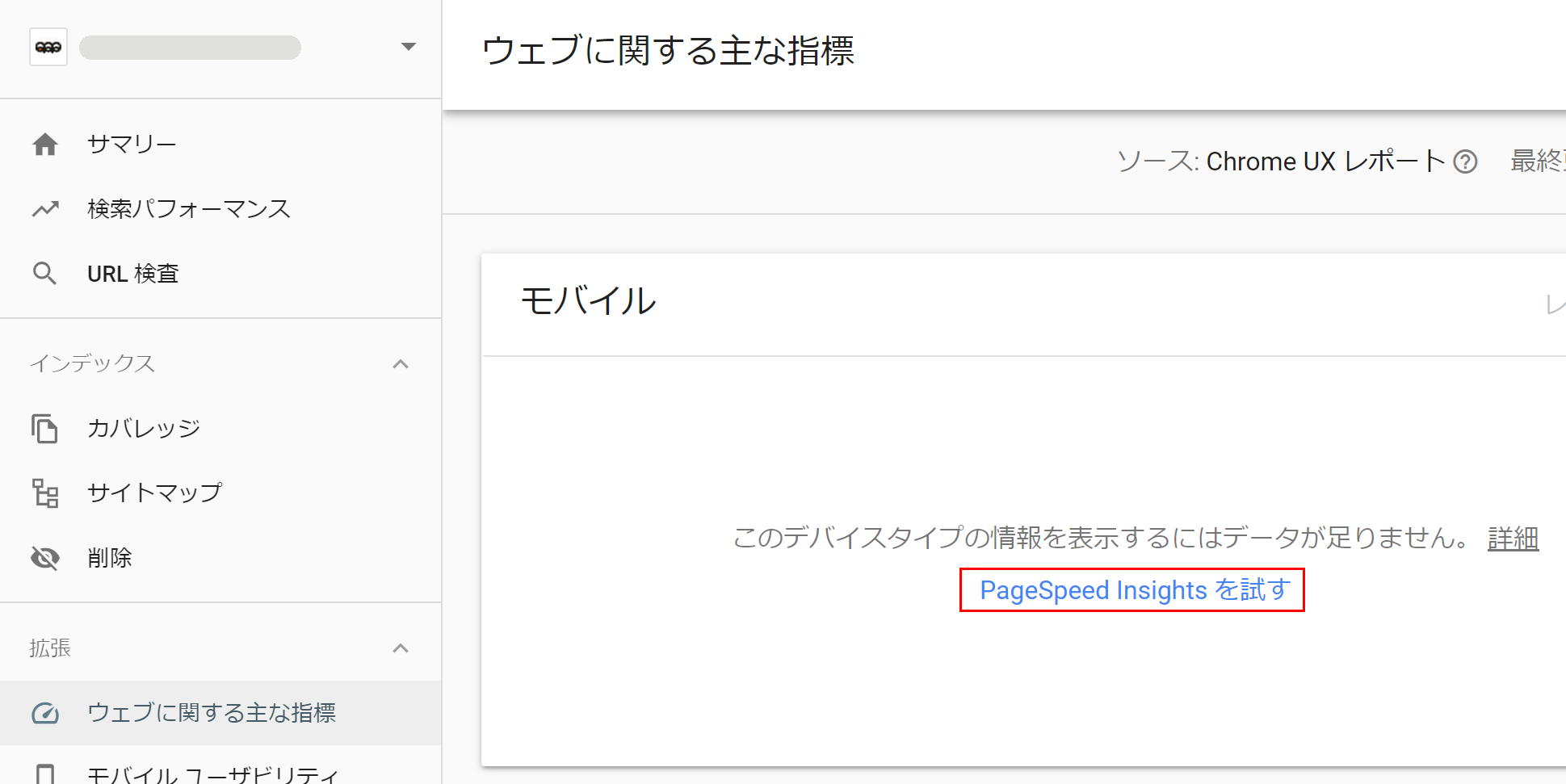
Task: Click the home icon beside サマリー
Action: [45, 145]
